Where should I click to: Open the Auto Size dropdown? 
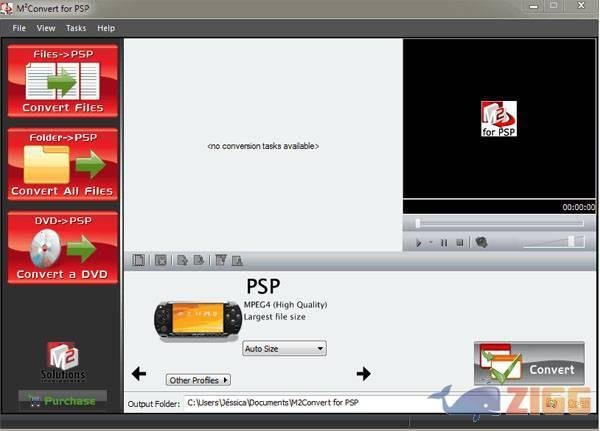[x=285, y=348]
